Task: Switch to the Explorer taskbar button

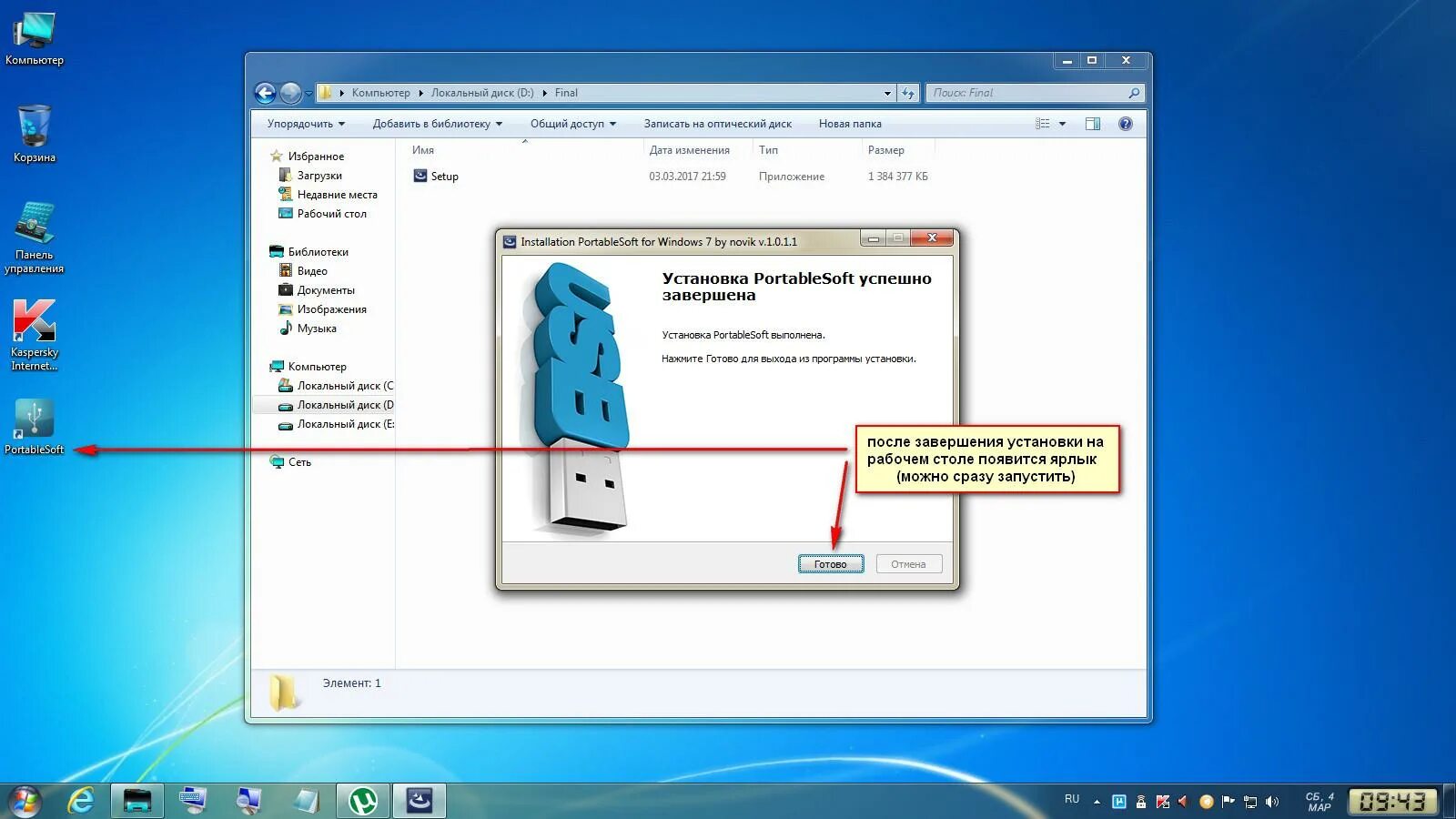Action: tap(137, 801)
